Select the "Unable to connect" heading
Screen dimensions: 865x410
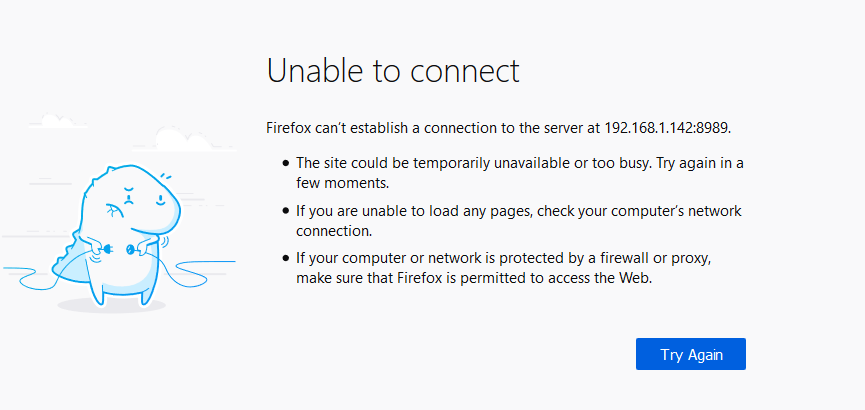tap(393, 71)
